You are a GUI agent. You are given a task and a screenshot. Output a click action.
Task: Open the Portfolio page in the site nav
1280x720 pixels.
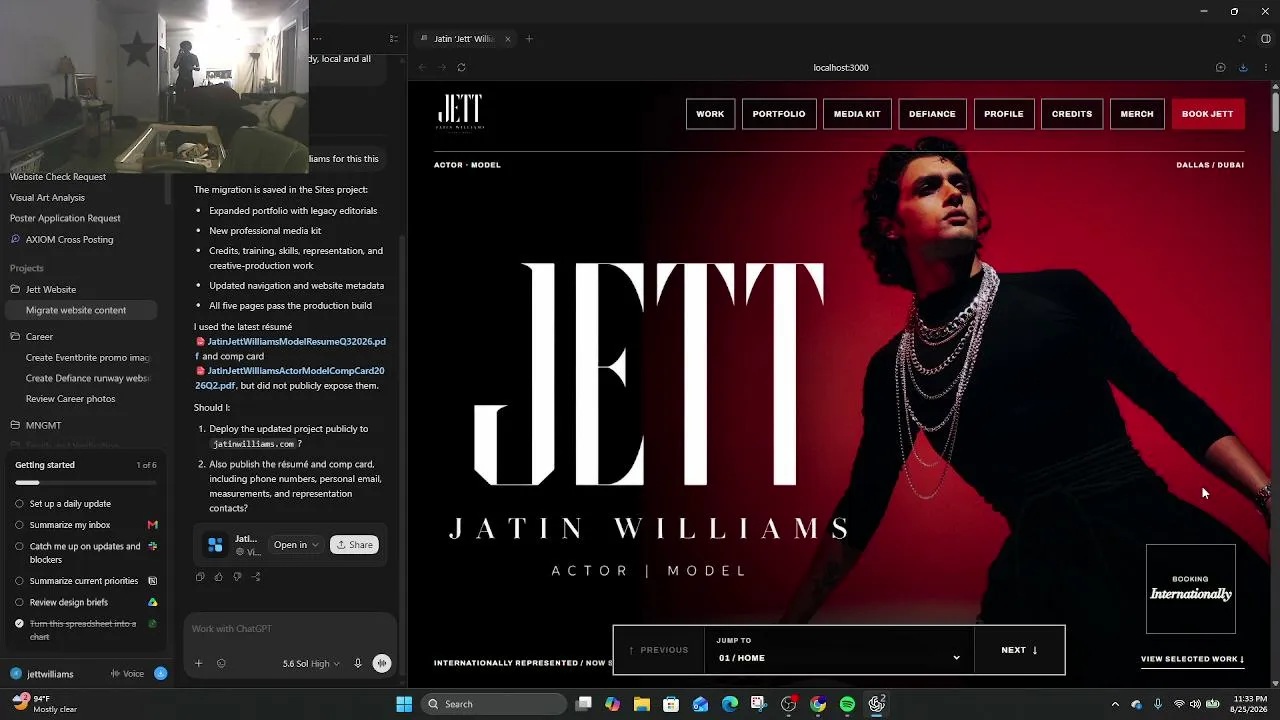coord(779,114)
